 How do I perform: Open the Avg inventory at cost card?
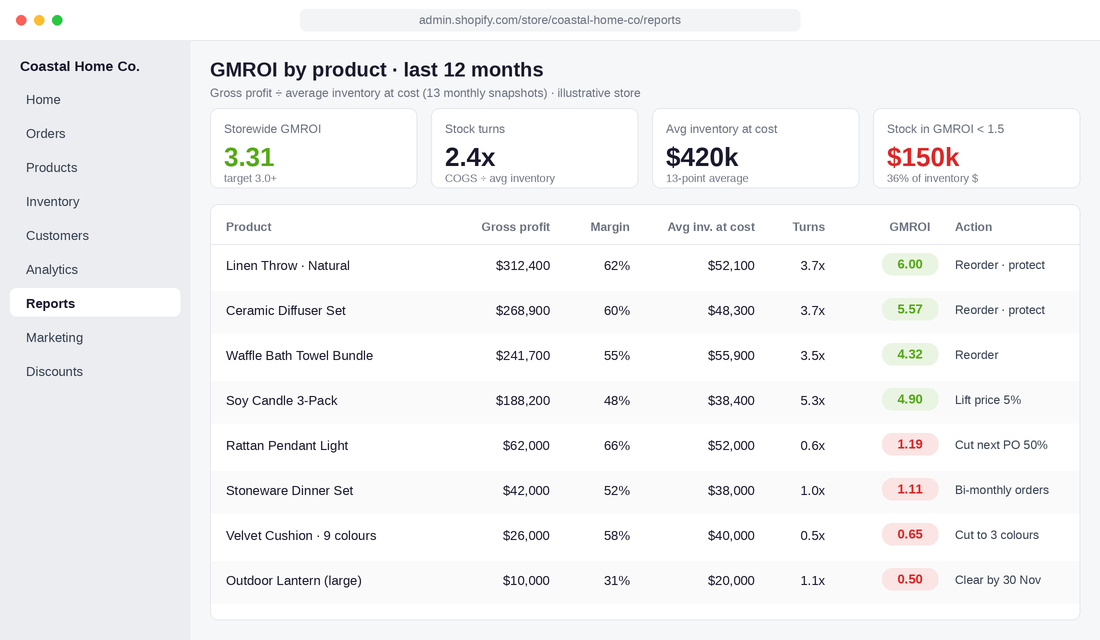[x=756, y=148]
